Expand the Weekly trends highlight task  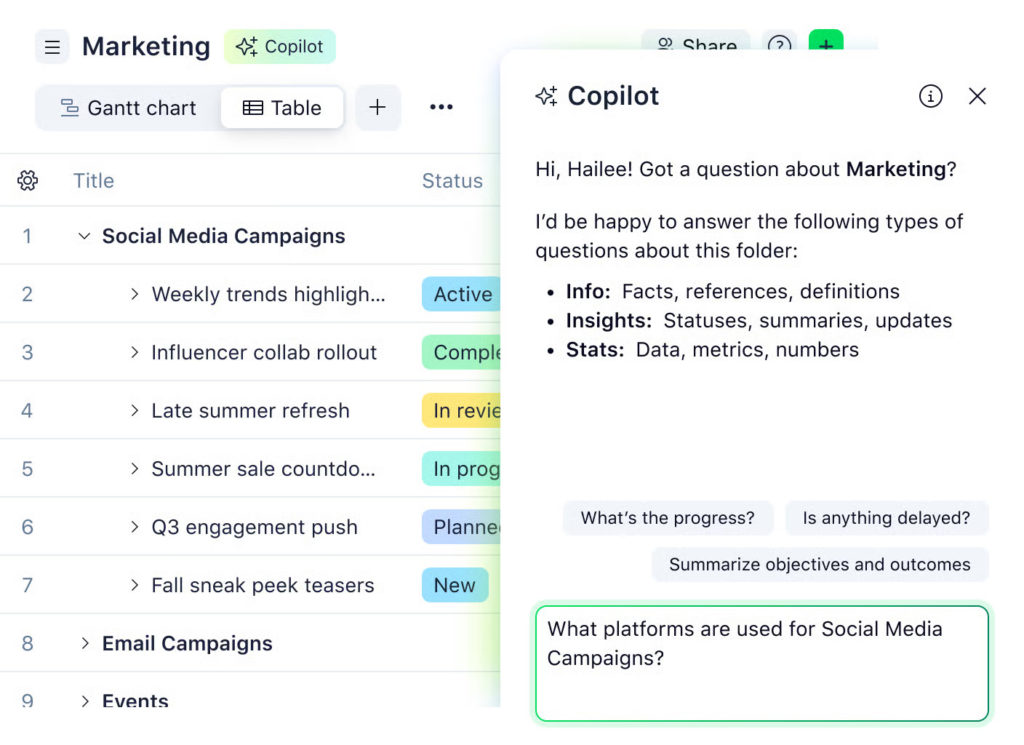coord(132,294)
